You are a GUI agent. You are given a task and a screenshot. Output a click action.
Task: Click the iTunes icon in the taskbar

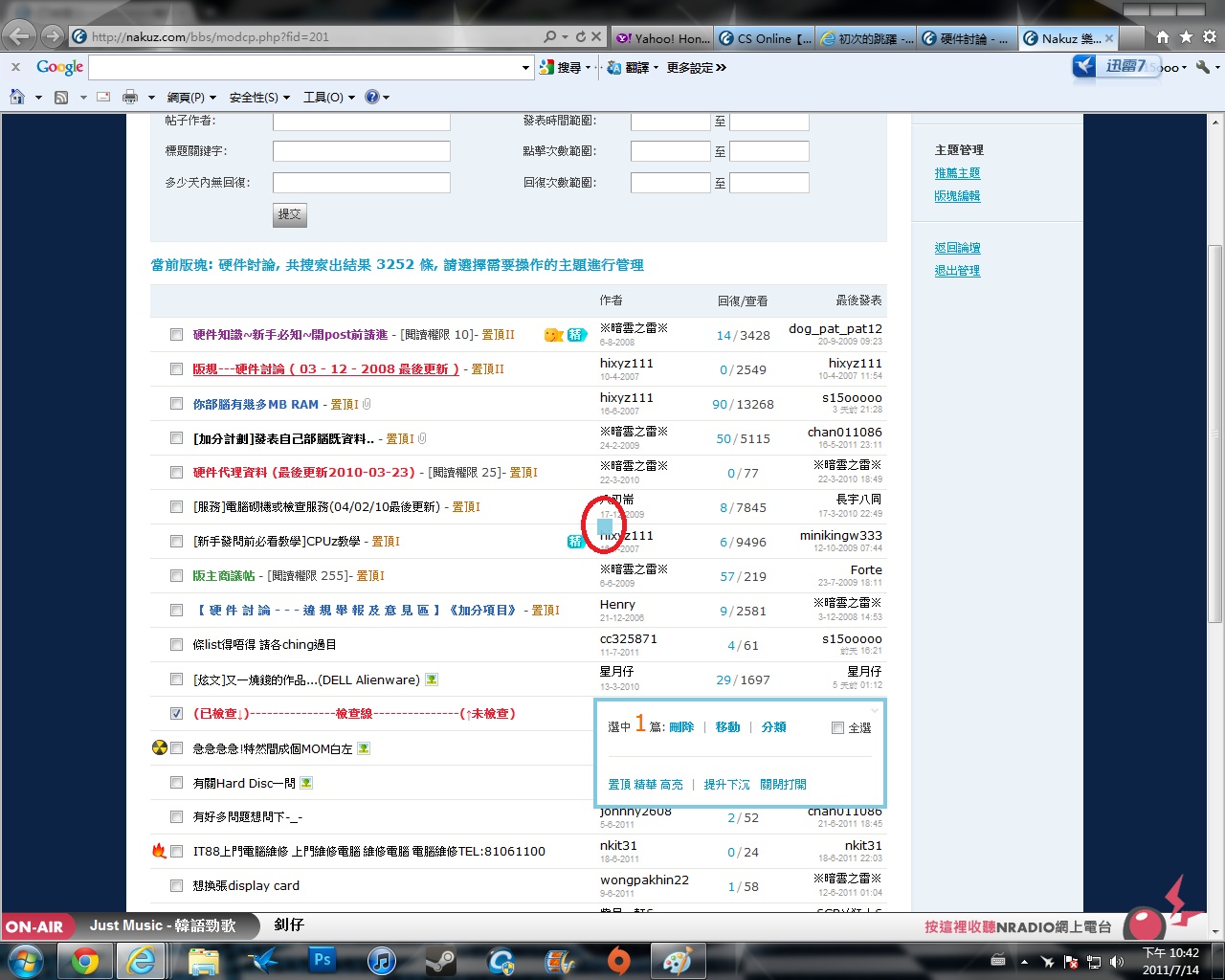click(x=382, y=960)
